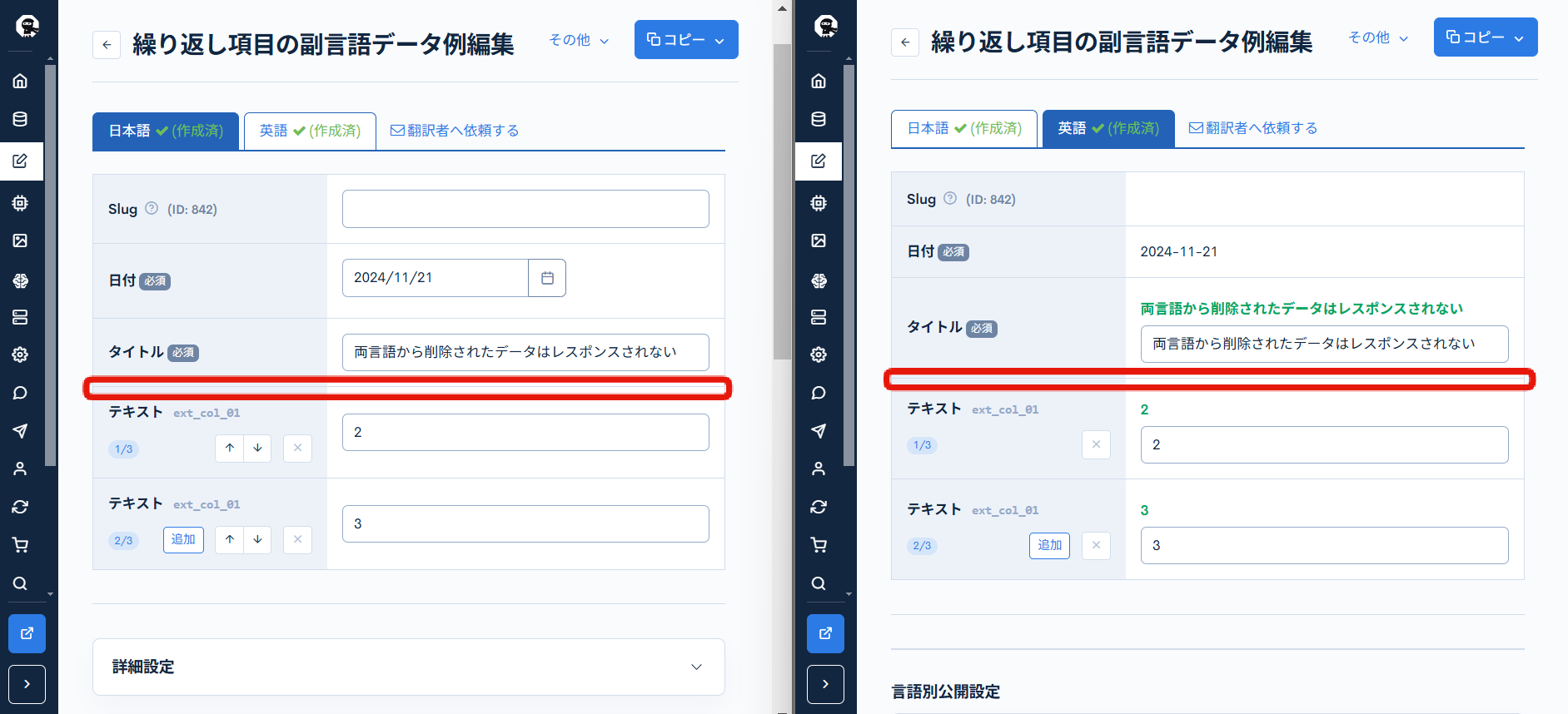This screenshot has width=1568, height=714.
Task: Open calendar picker beside date field
Action: pos(547,278)
